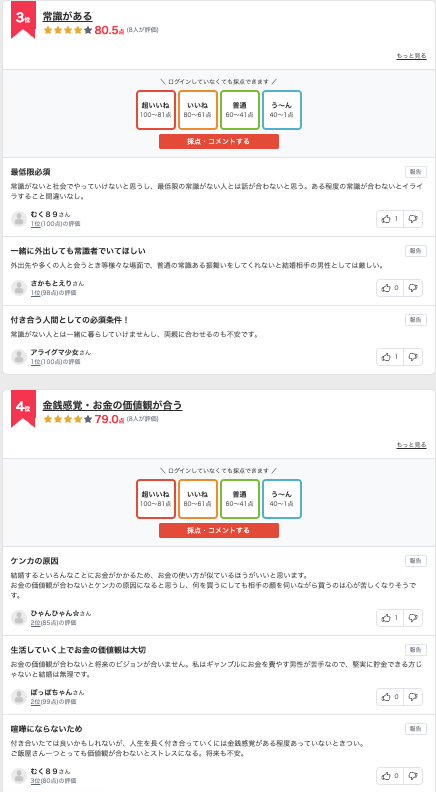Click the 3位 rank ribbon badge
Screen dimensions: 436x792
(23, 19)
